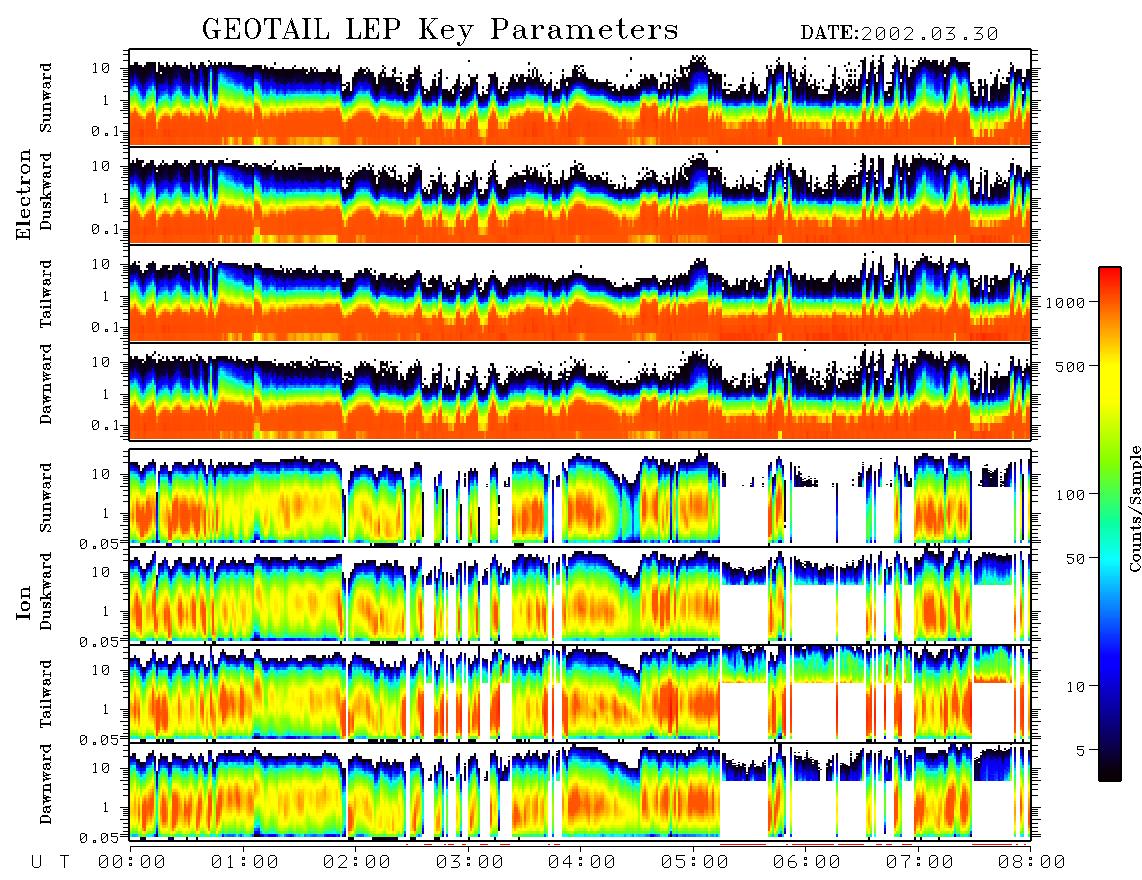The height and width of the screenshot is (880, 1142).
Task: Click the "DATE:2002.03.30" label
Action: (x=899, y=34)
